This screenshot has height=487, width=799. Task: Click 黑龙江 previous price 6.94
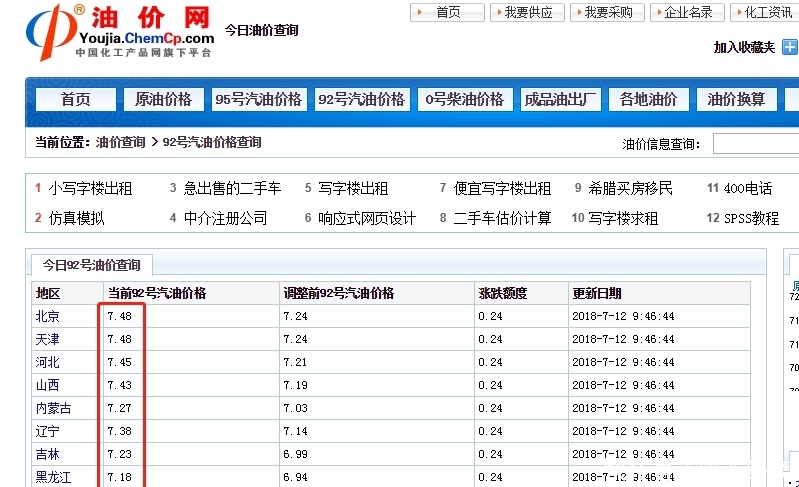tap(296, 477)
